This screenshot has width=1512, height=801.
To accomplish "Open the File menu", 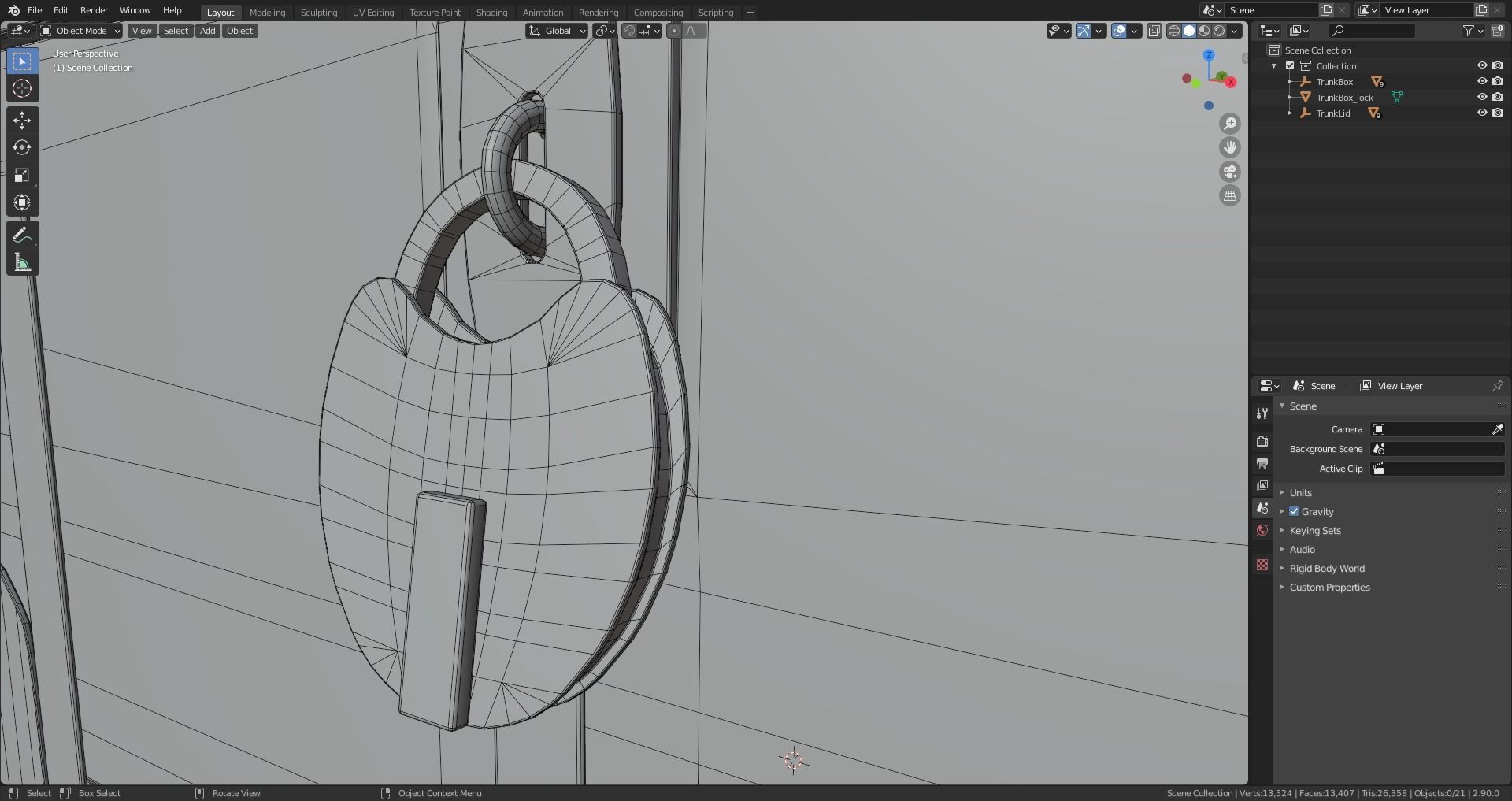I will pyautogui.click(x=35, y=10).
